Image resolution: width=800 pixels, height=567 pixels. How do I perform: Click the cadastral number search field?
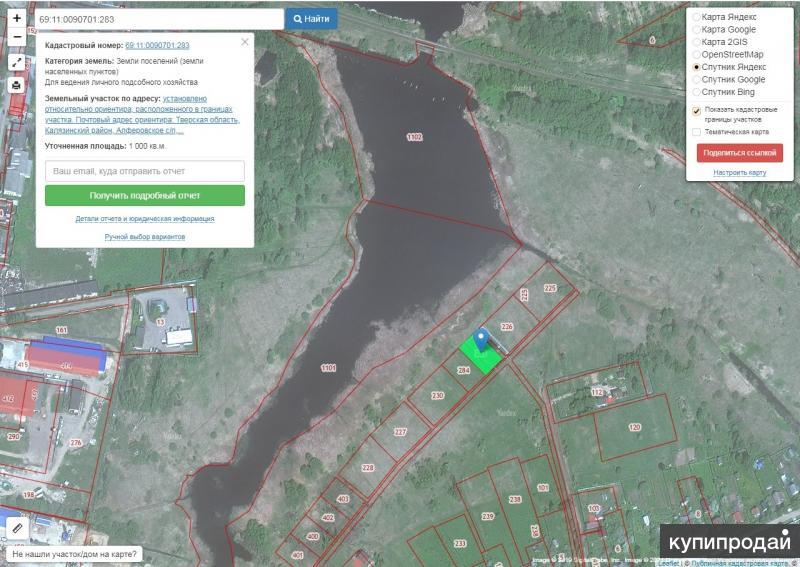point(158,19)
